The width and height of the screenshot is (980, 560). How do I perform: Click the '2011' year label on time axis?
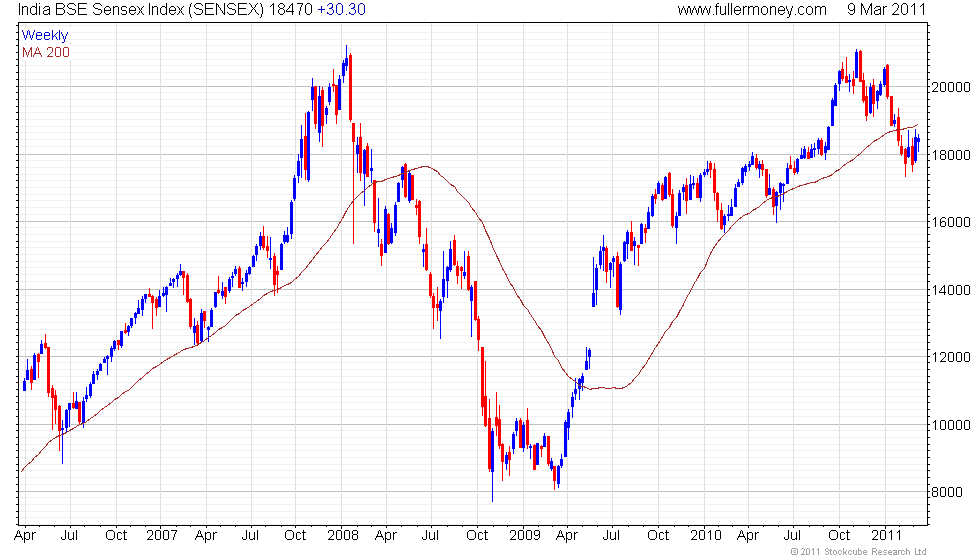(x=886, y=535)
